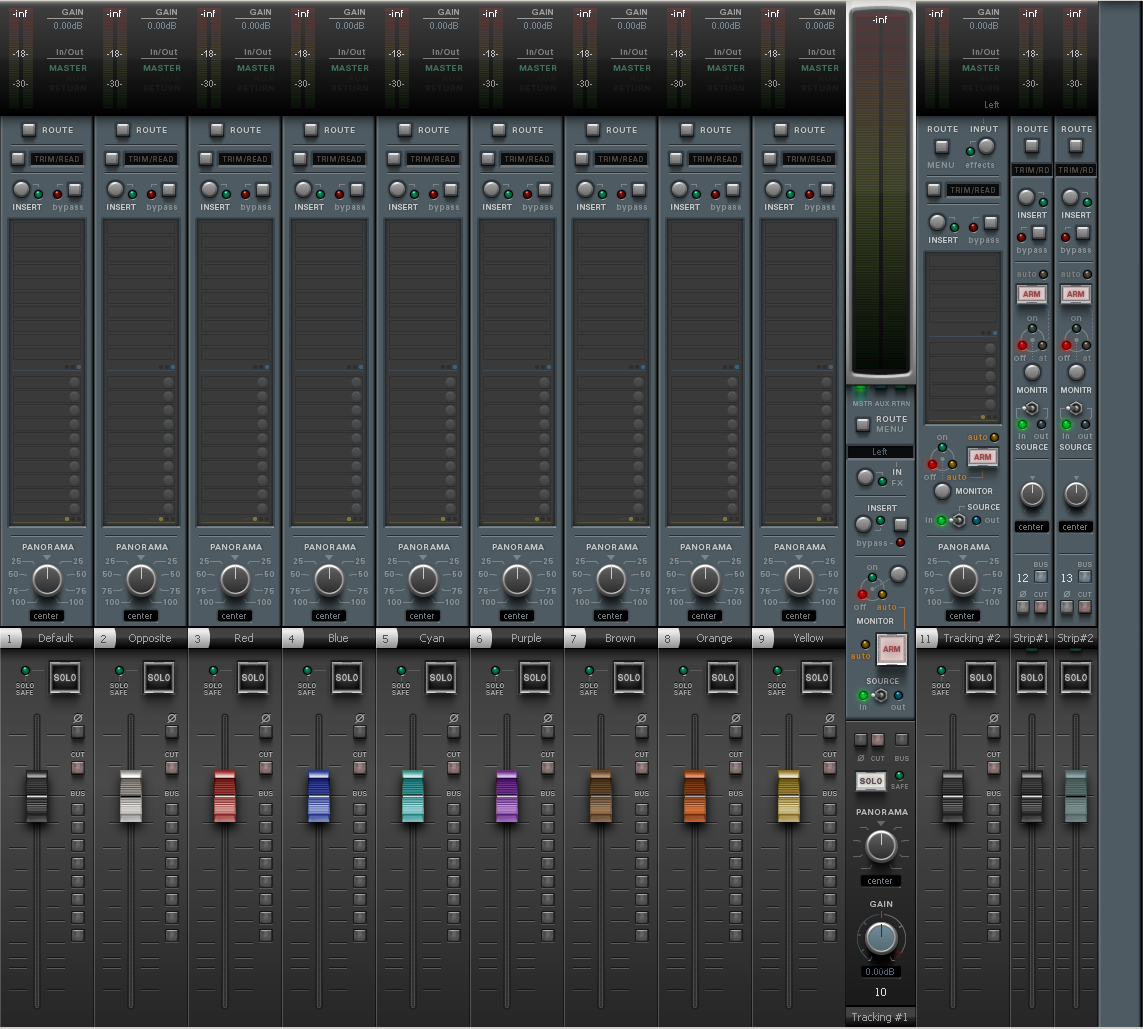
Task: Select the Tracking #2 strip name label
Action: click(x=971, y=638)
